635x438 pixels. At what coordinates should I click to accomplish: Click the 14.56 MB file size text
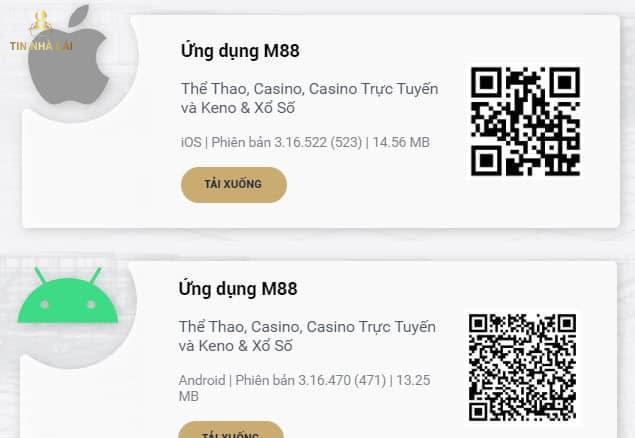coord(400,142)
